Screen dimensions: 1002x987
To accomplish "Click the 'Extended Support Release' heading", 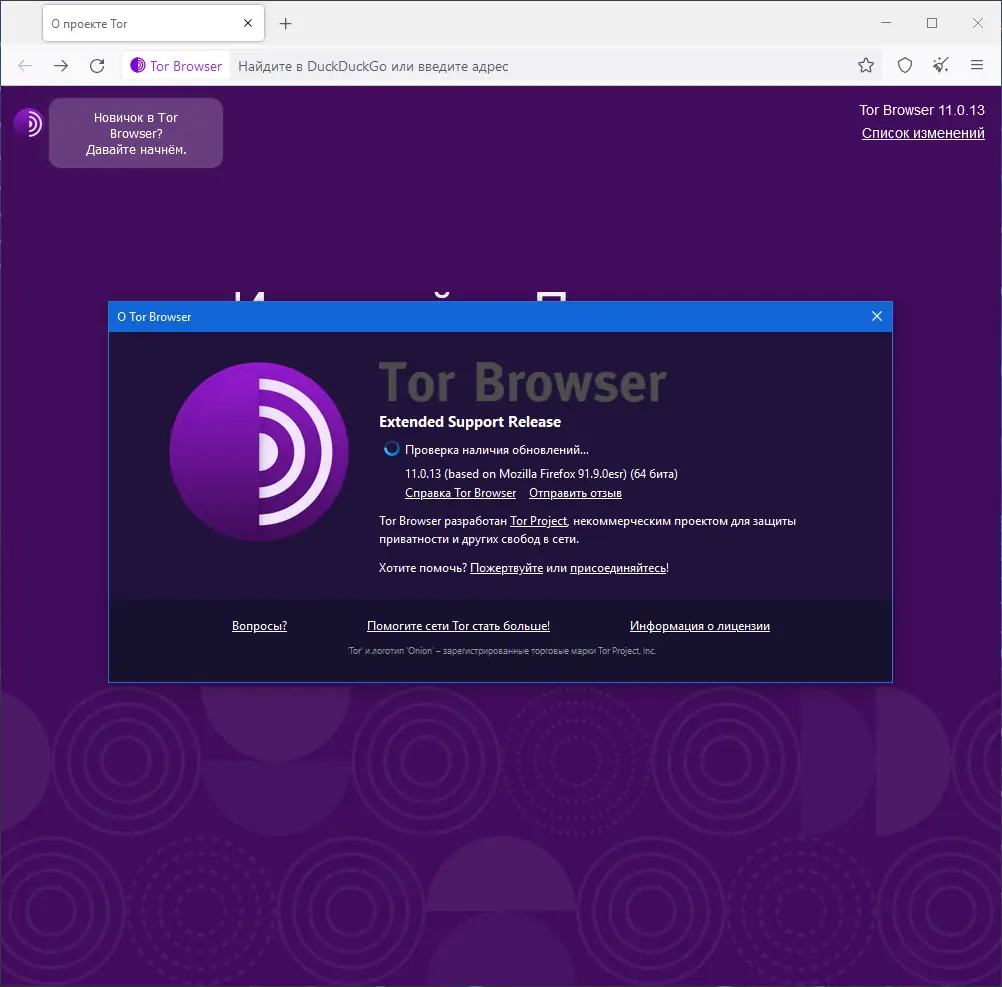I will tap(470, 422).
